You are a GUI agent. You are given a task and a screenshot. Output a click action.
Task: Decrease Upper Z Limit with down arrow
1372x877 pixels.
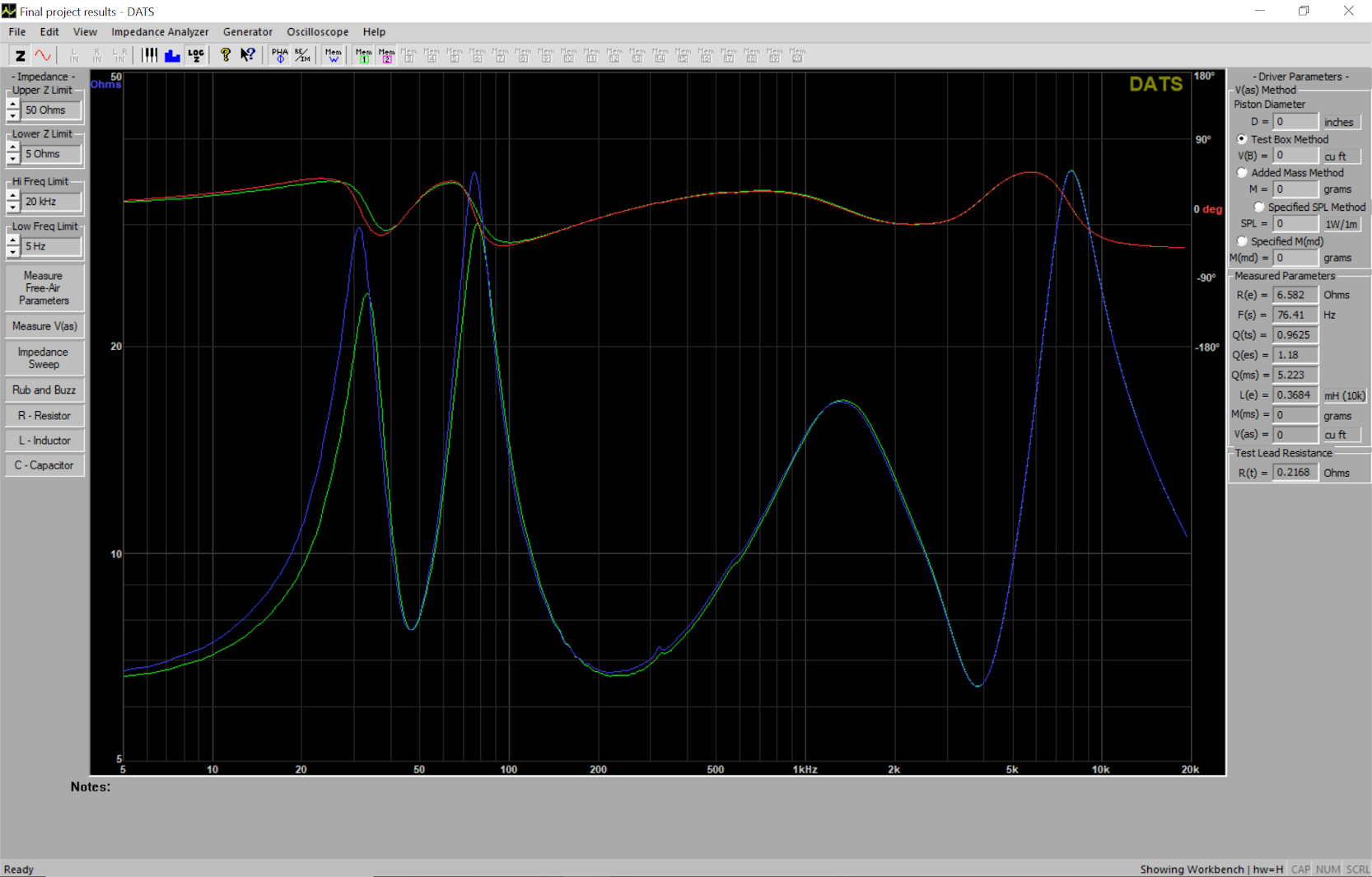coord(13,115)
